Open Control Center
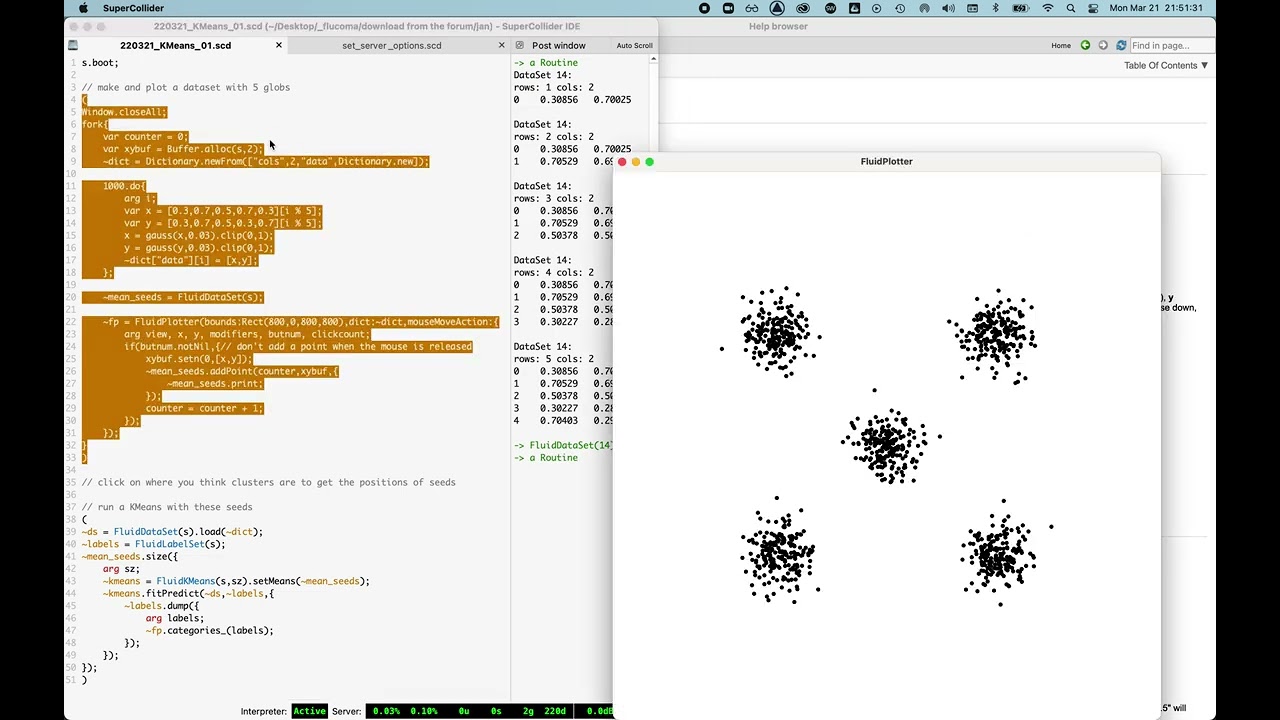This screenshot has width=1280, height=720. click(1092, 8)
